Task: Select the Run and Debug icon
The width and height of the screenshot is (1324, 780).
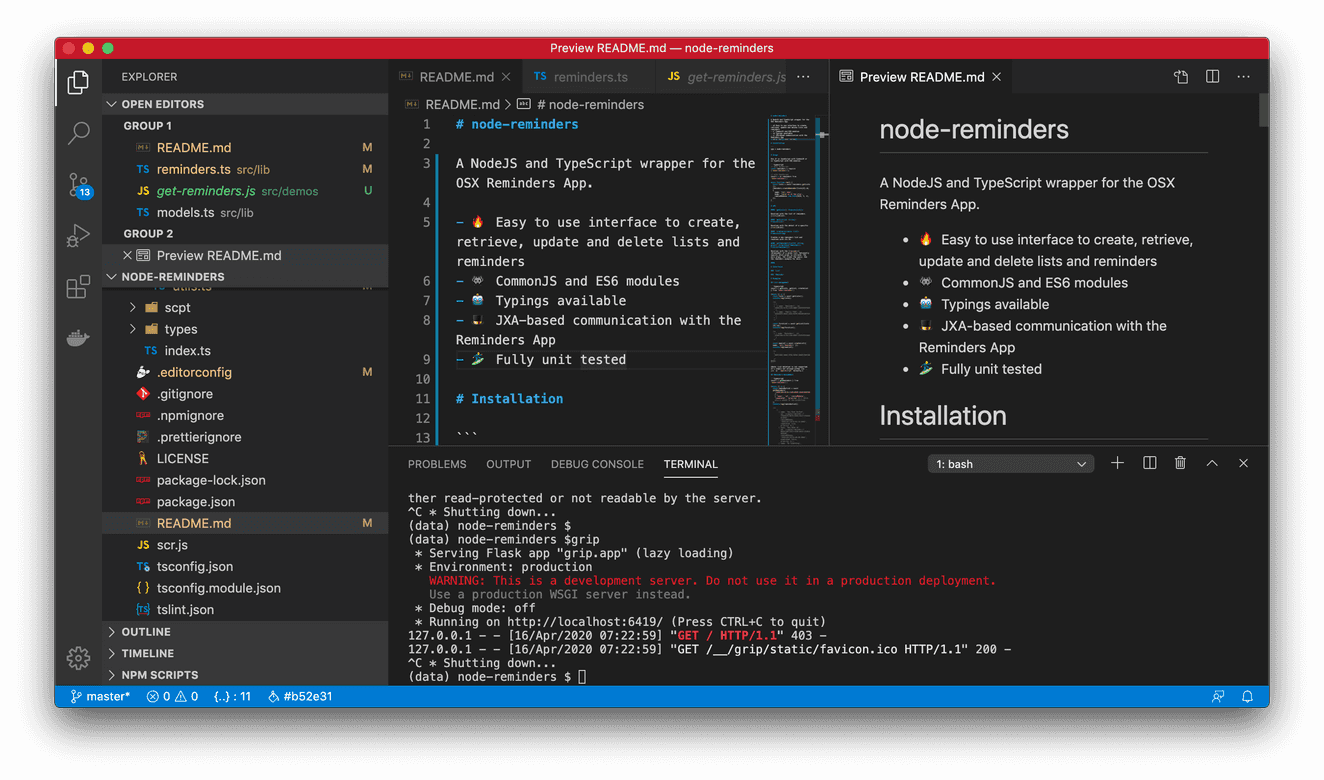Action: click(x=78, y=235)
